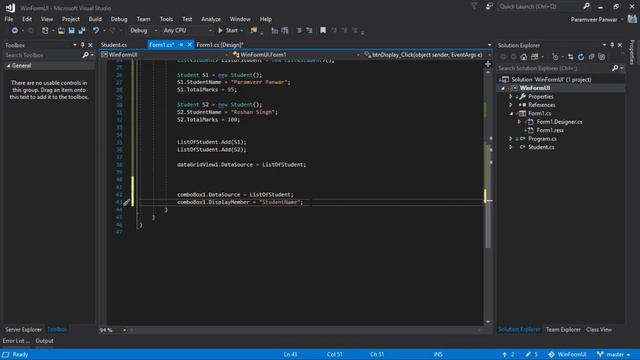Expand the References node in Solution Explorer

coord(511,105)
